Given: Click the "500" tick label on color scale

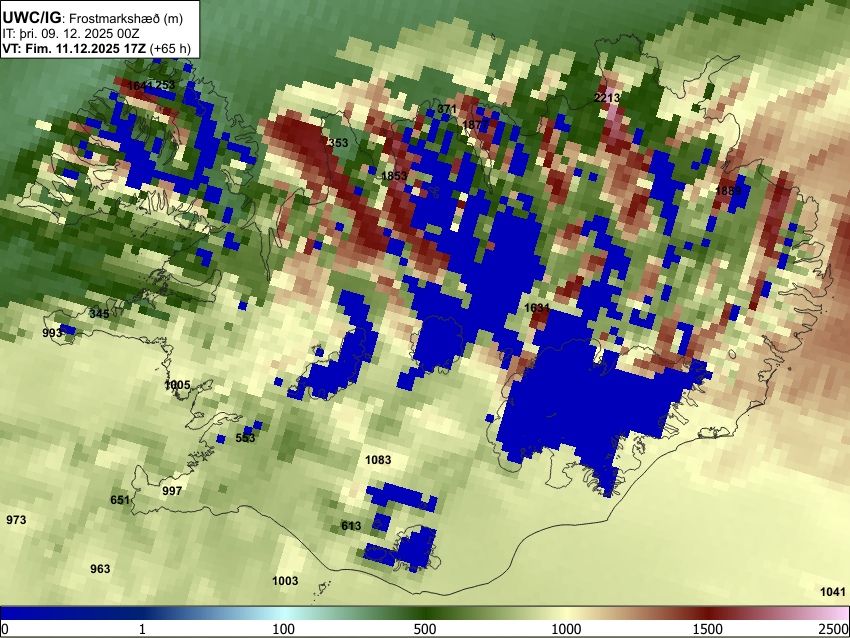Looking at the screenshot, I should click(425, 629).
